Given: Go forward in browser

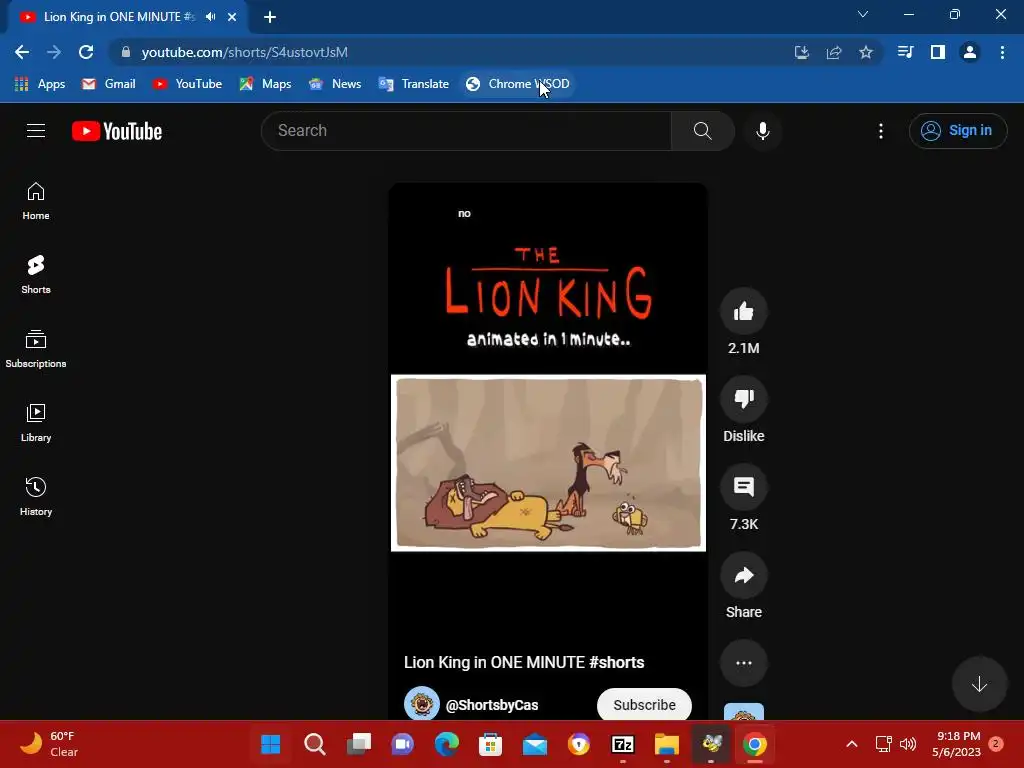Looking at the screenshot, I should (x=54, y=52).
